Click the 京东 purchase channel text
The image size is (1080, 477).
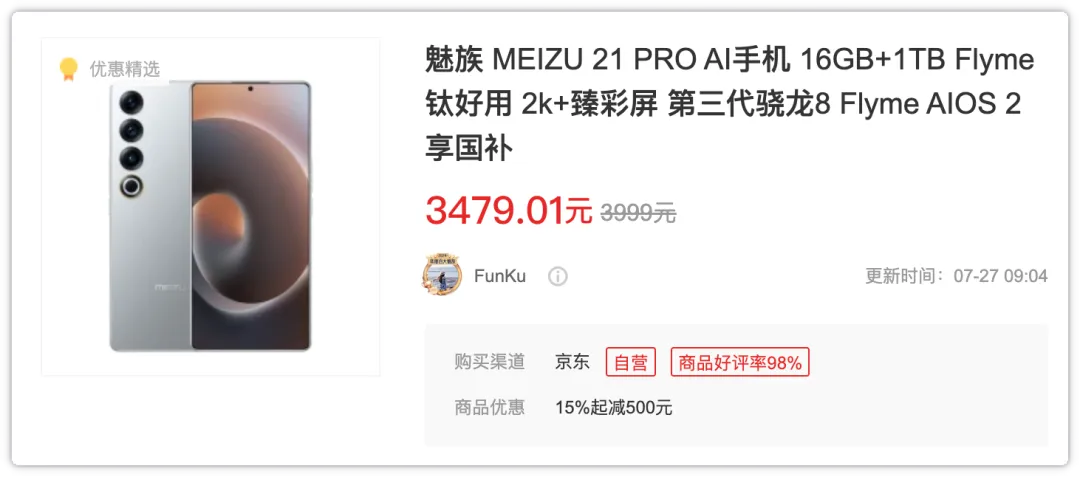click(x=572, y=362)
